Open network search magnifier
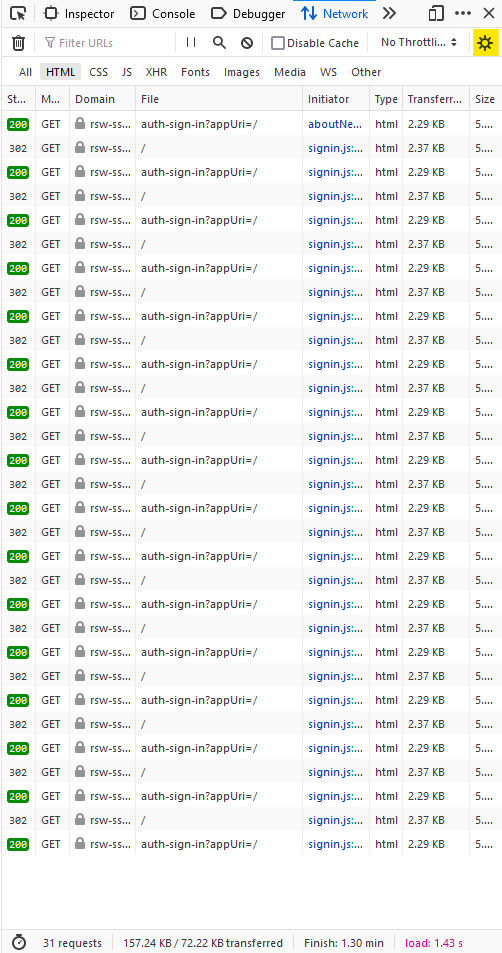The width and height of the screenshot is (502, 953). click(x=219, y=43)
